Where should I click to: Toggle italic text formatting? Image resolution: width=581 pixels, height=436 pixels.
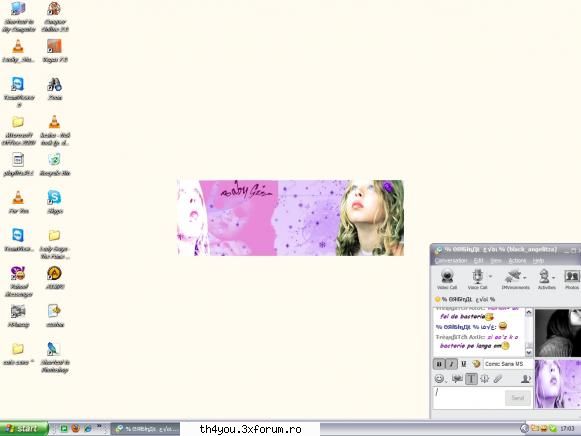coord(451,364)
